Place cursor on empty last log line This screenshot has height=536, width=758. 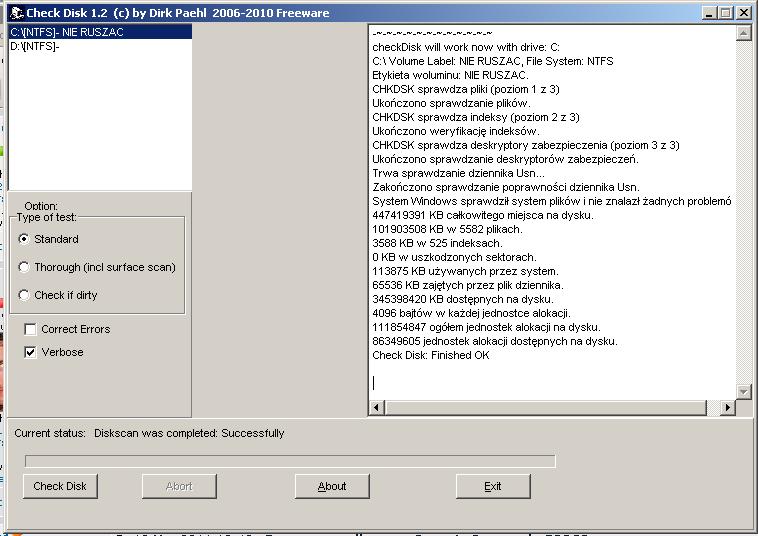[551, 383]
